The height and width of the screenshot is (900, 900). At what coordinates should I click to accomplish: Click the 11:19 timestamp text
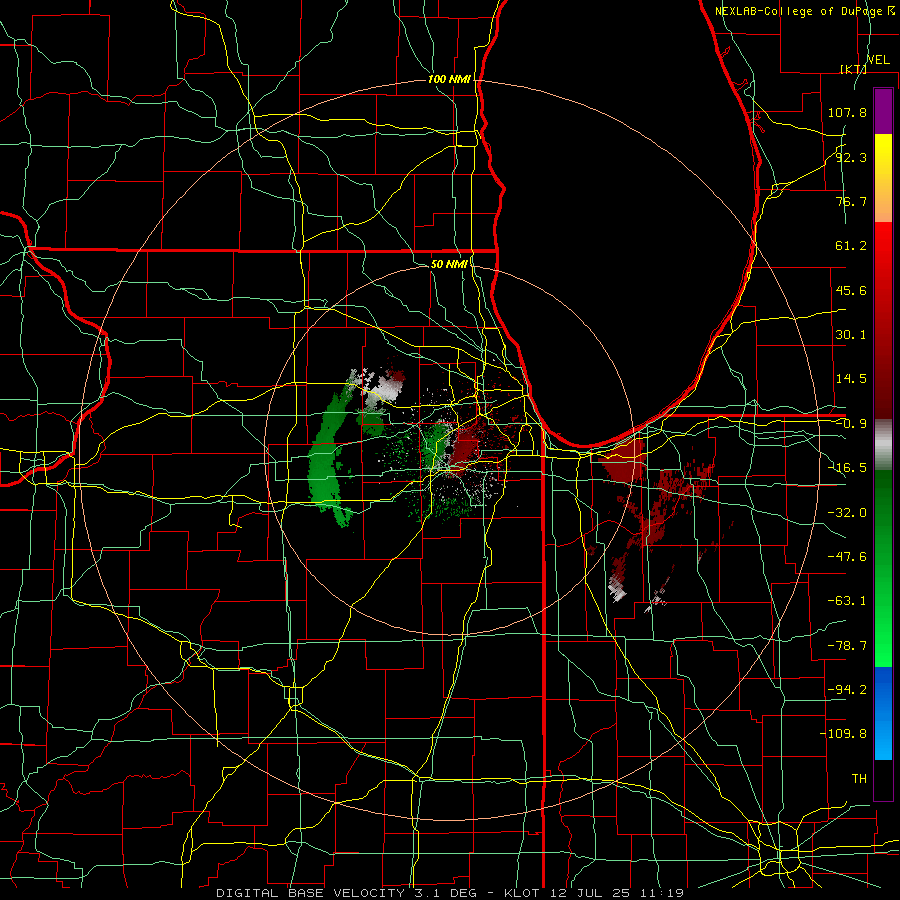point(664,893)
